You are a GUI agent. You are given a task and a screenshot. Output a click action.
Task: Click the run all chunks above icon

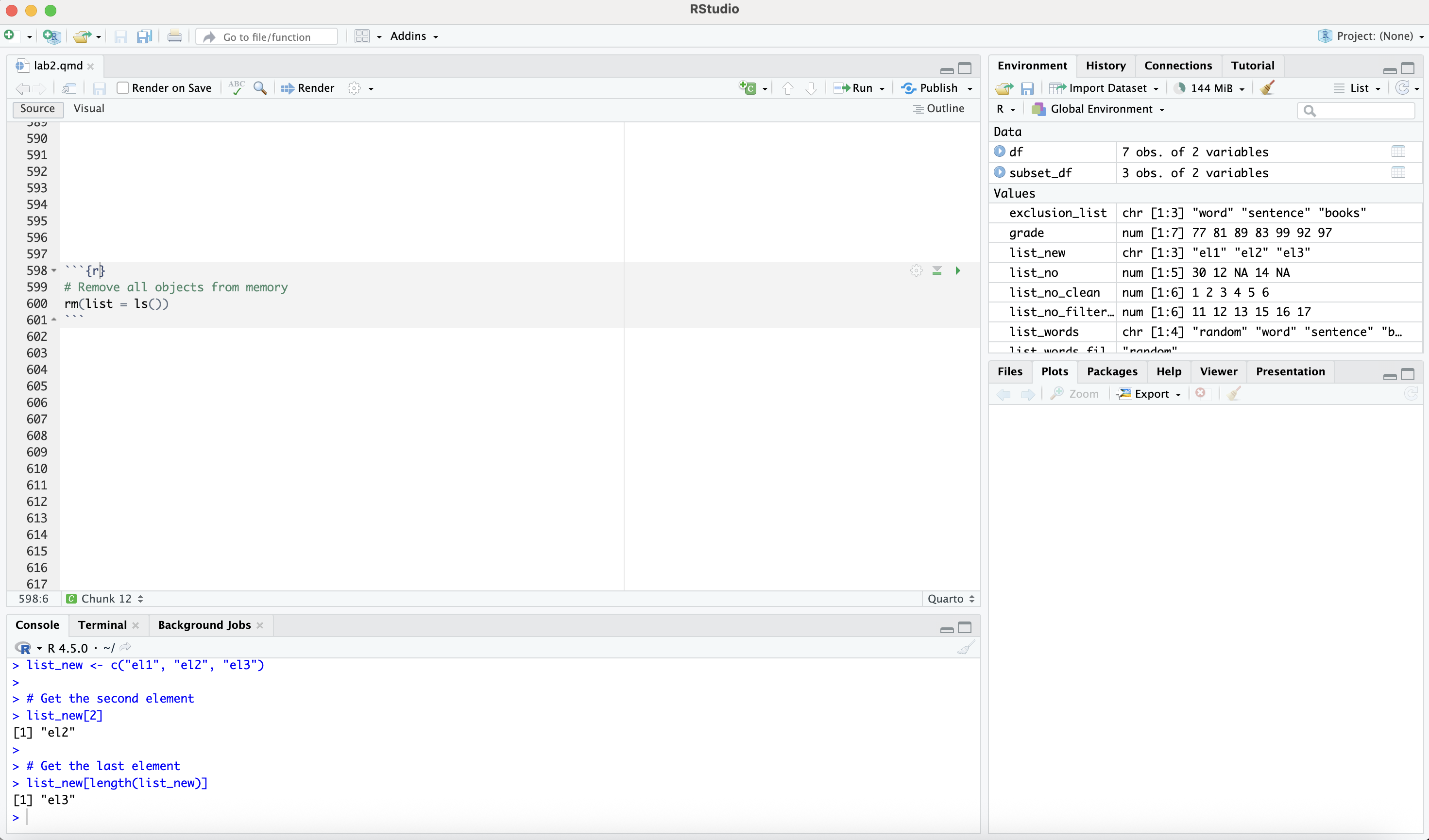tap(937, 271)
